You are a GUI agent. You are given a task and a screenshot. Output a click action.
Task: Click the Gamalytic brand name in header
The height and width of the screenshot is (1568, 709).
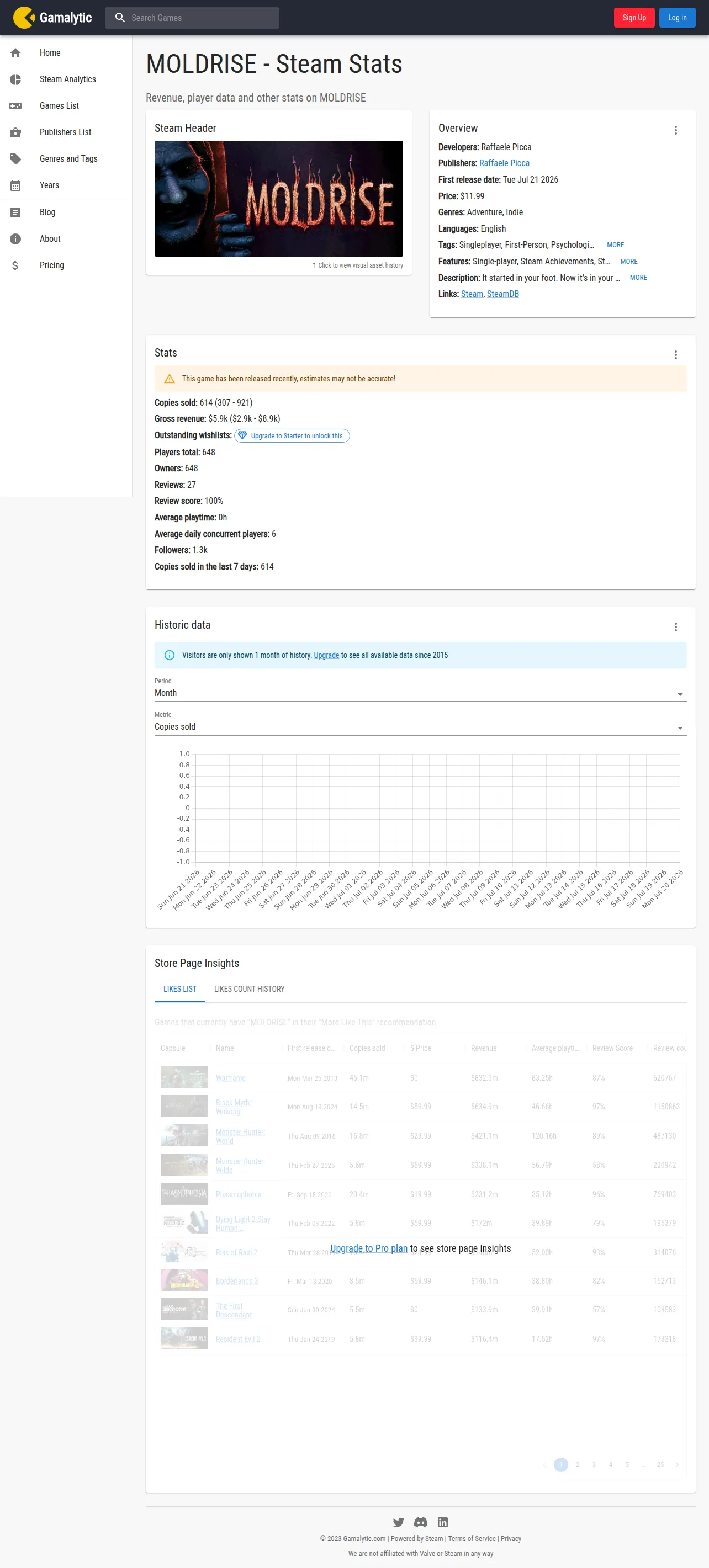(x=66, y=18)
